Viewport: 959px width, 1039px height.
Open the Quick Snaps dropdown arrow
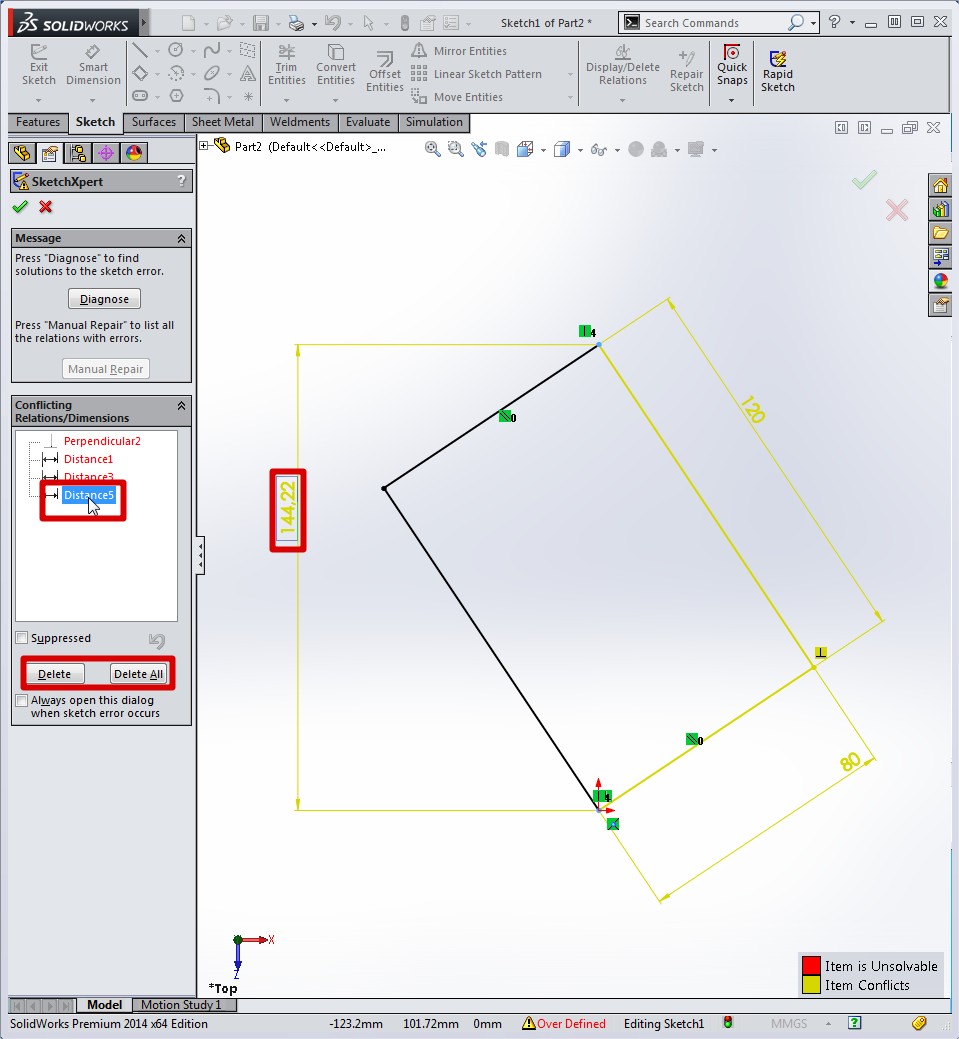731,99
